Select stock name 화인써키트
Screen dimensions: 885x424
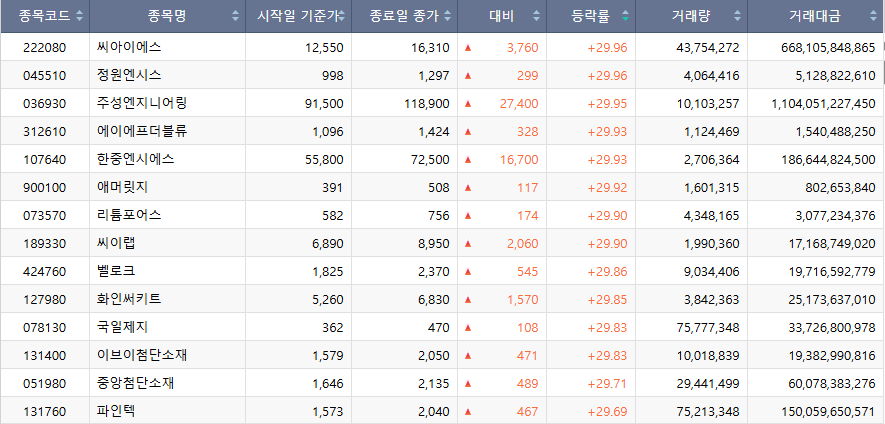[x=129, y=299]
